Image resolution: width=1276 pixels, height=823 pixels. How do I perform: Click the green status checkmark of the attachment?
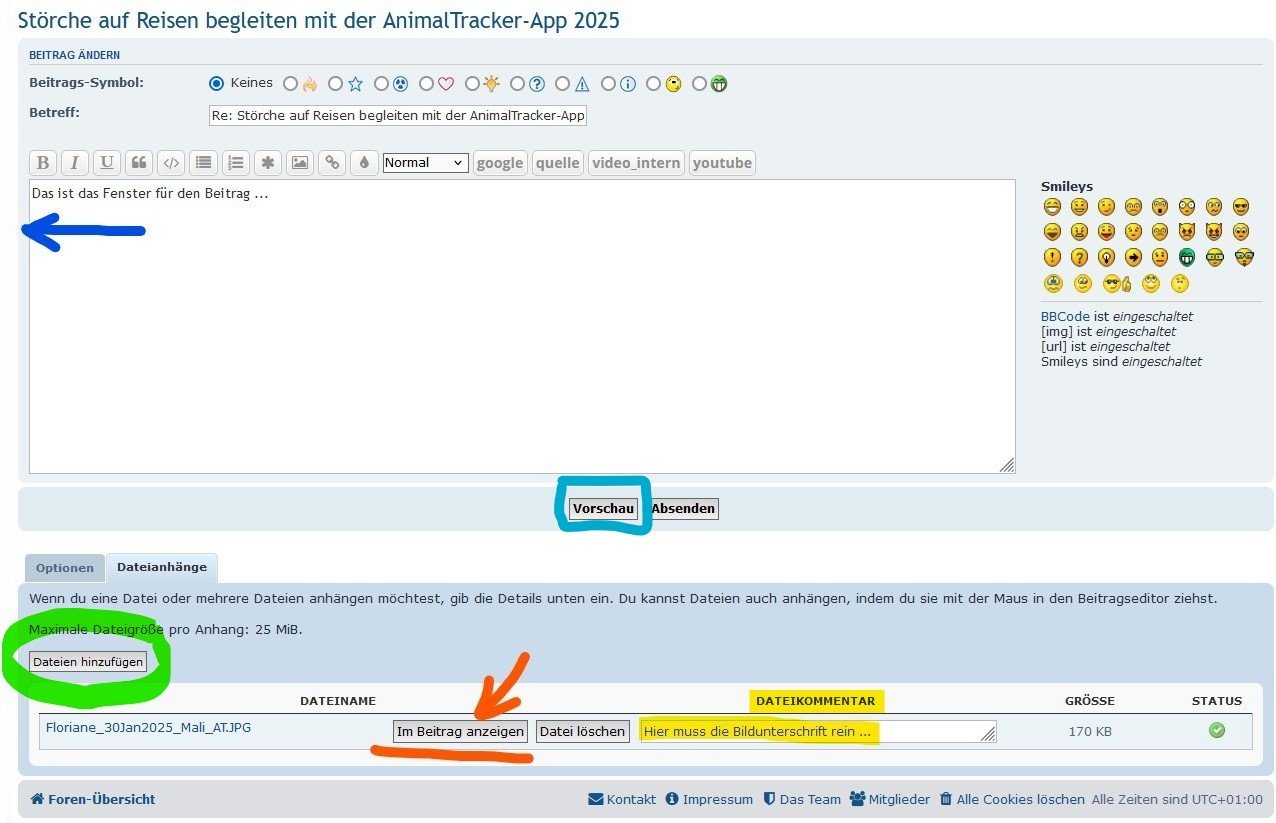[x=1216, y=730]
